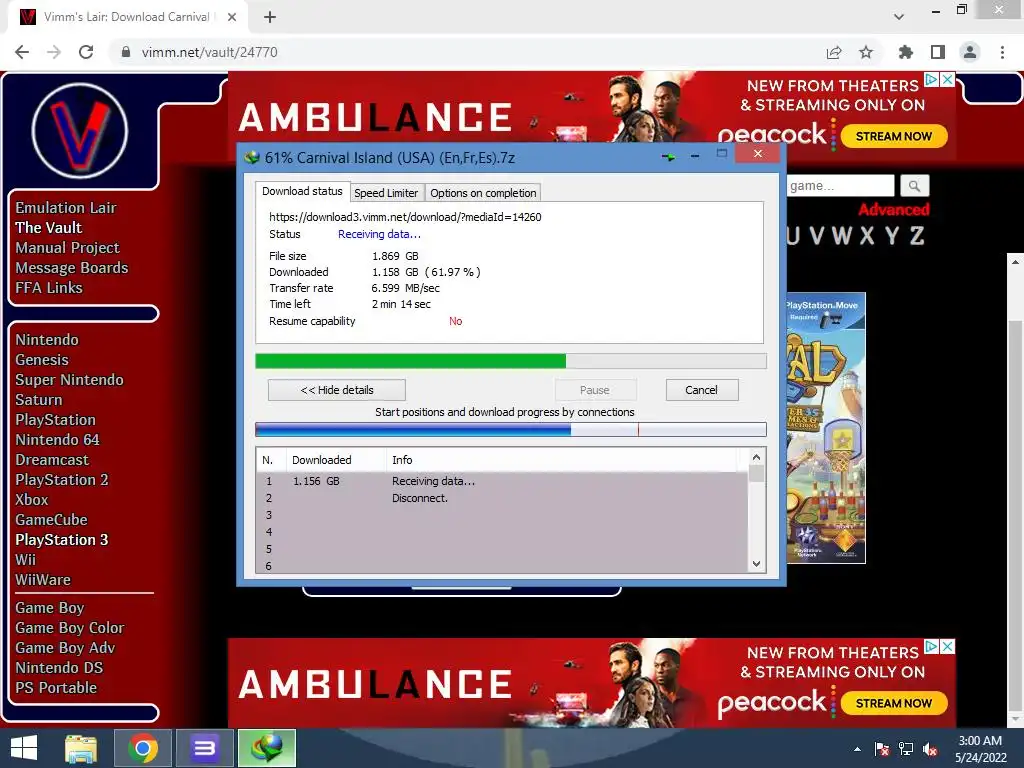Click the letter Z in alphabet list
1024x768 pixels.
917,235
